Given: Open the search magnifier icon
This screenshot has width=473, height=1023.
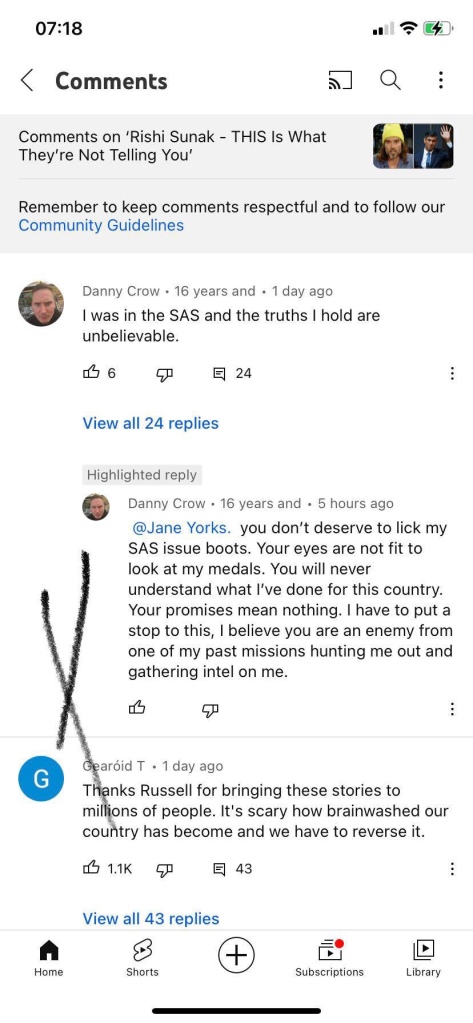Looking at the screenshot, I should click(x=390, y=80).
